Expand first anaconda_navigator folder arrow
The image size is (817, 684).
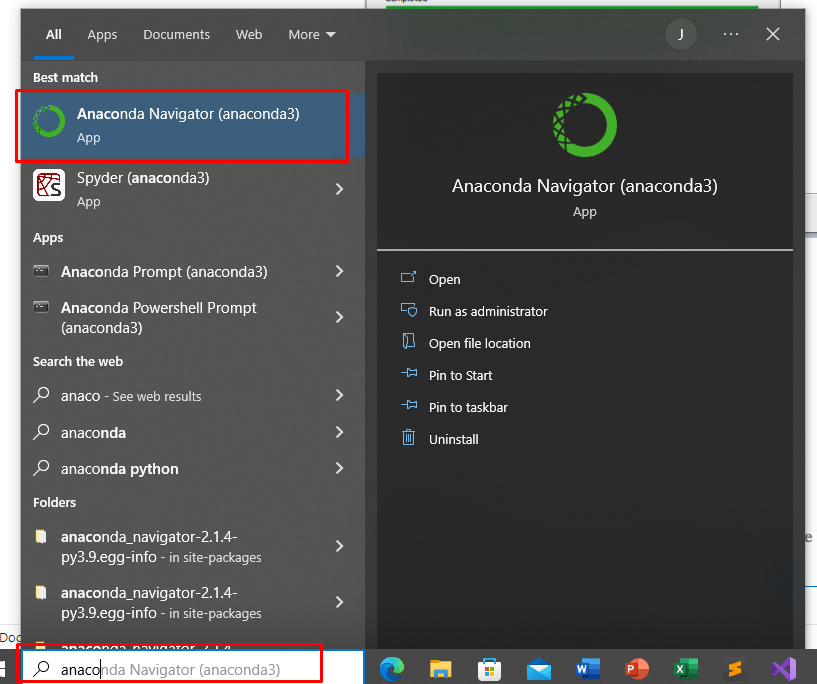tap(339, 546)
